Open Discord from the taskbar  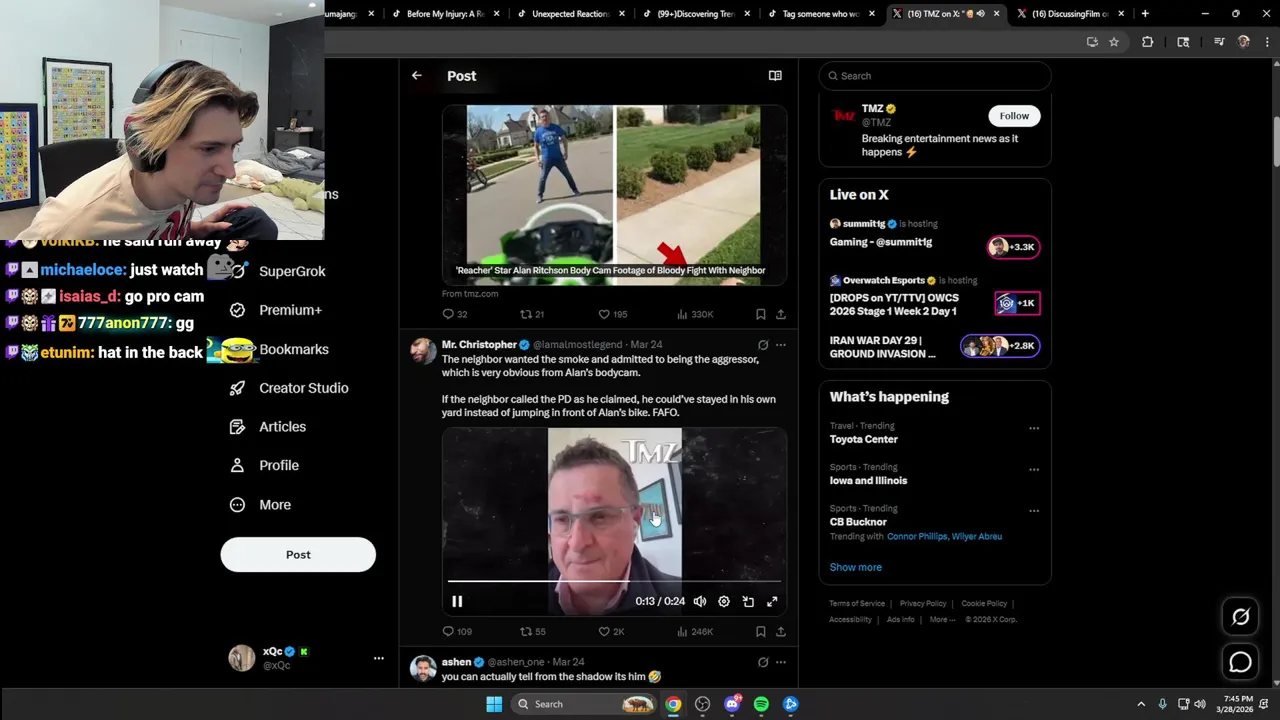732,704
